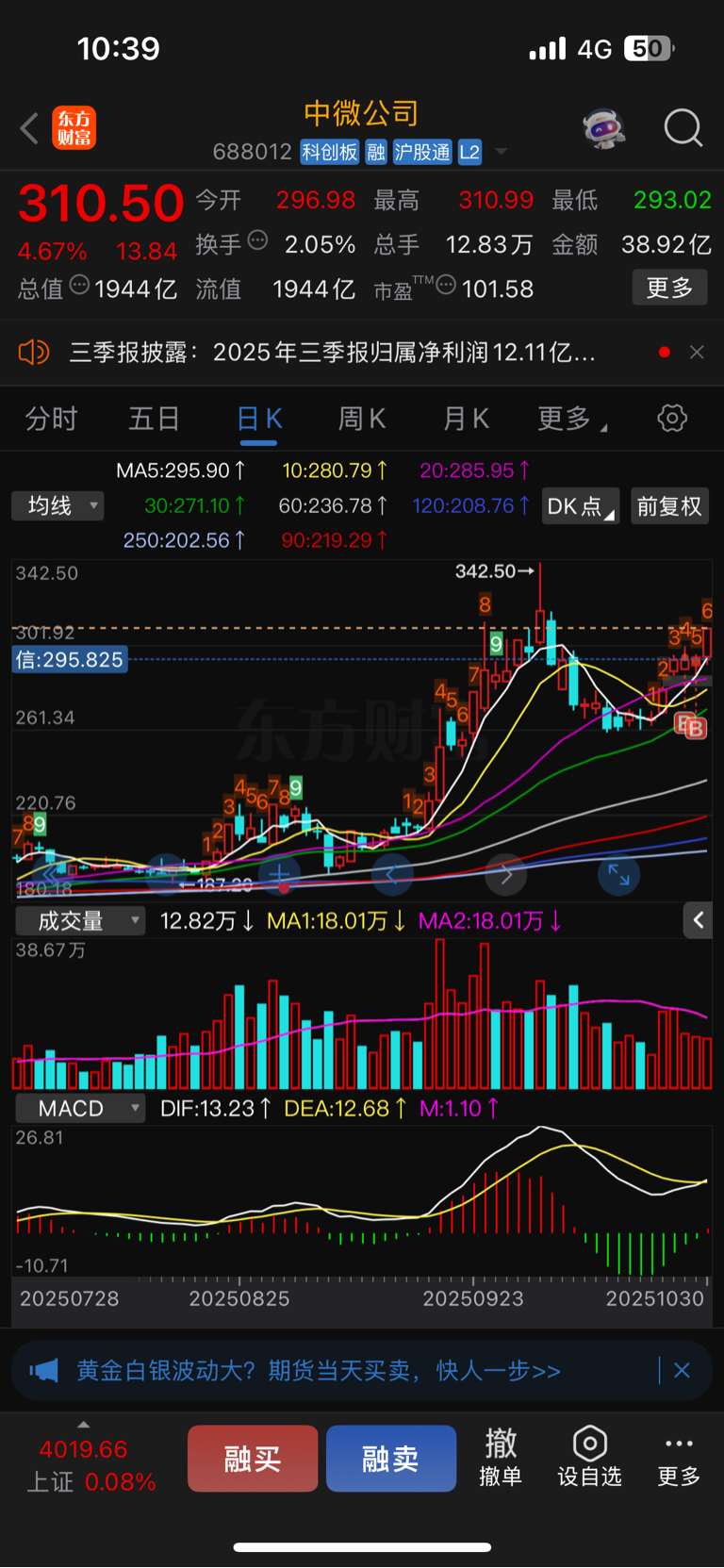The width and height of the screenshot is (724, 1568).
Task: Switch to 分时 chart tab
Action: tap(51, 419)
